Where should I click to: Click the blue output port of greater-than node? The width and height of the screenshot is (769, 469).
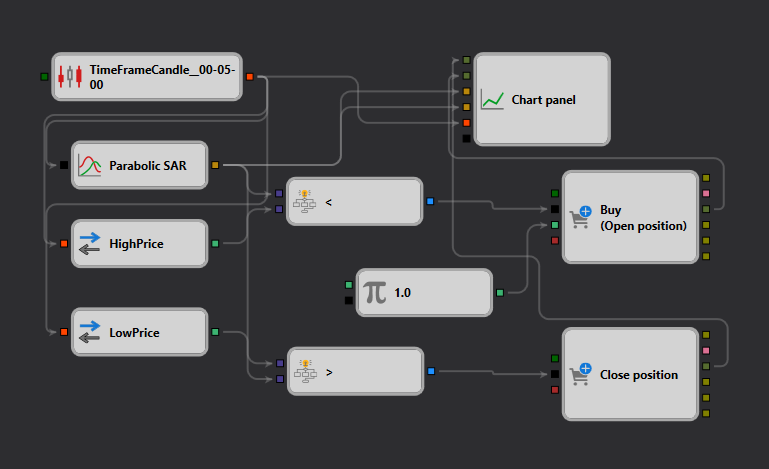(430, 371)
